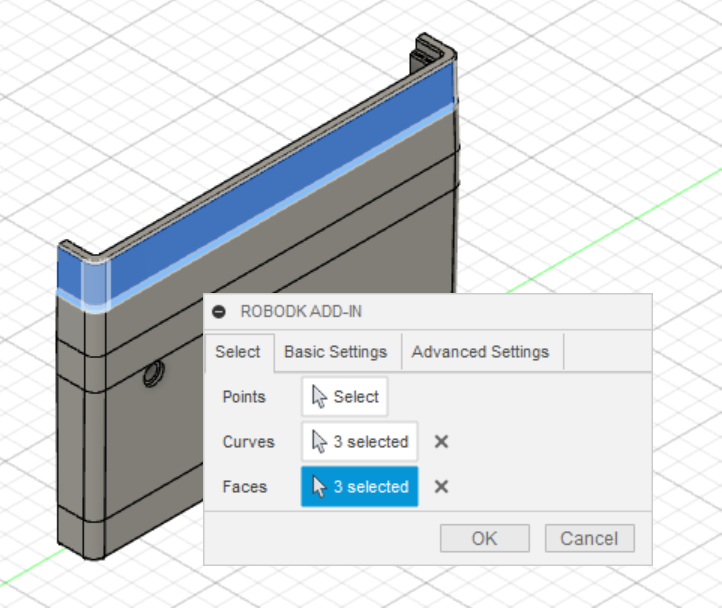Clear the Curves selection with X
This screenshot has width=722, height=608.
pyautogui.click(x=441, y=442)
